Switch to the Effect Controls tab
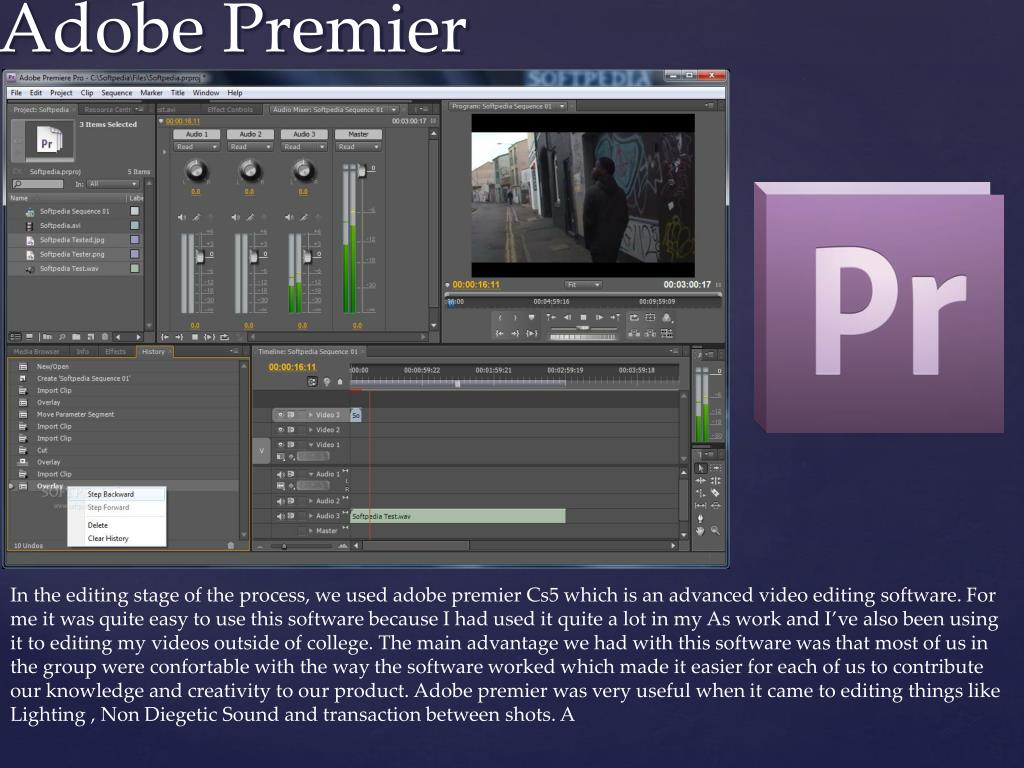 [x=230, y=109]
